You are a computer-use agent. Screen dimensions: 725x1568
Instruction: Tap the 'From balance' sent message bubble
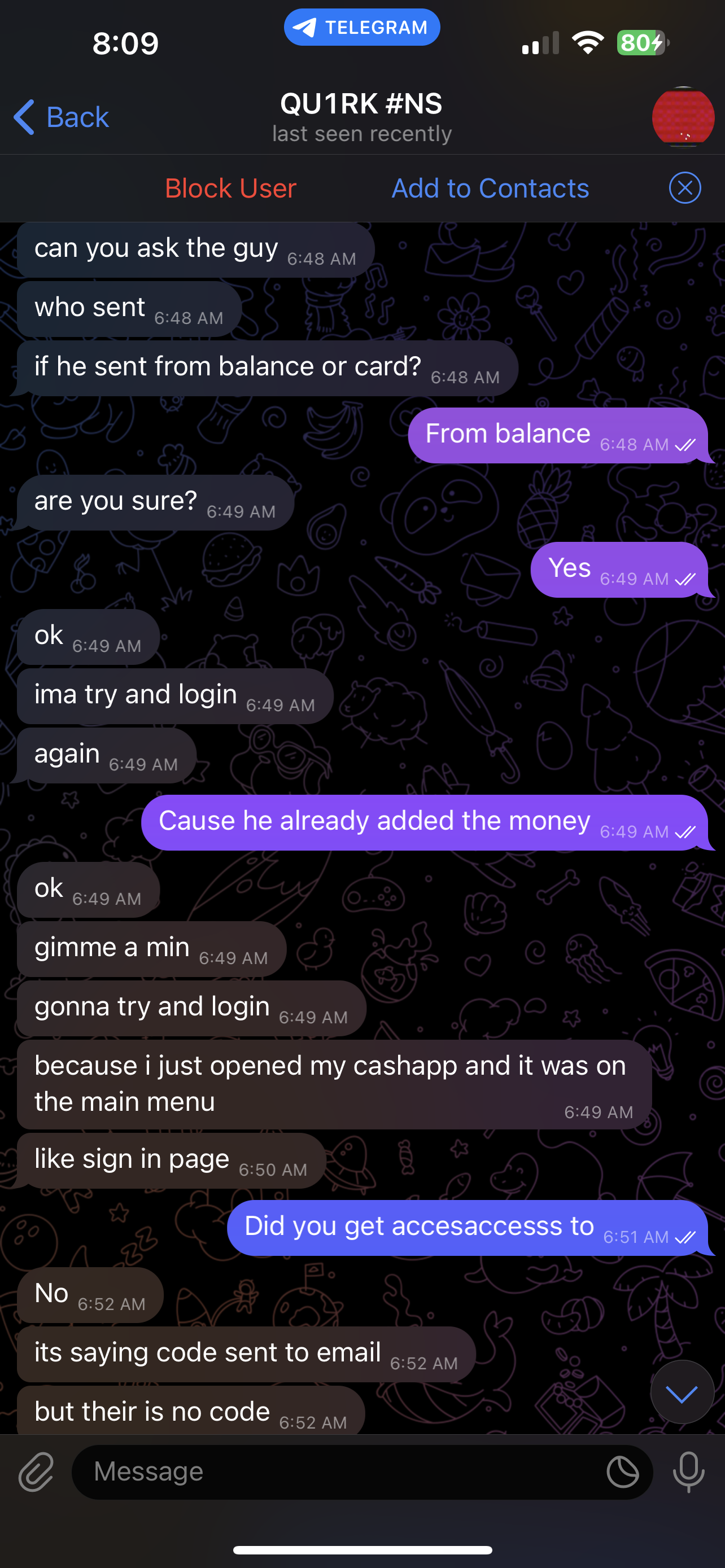click(x=558, y=435)
